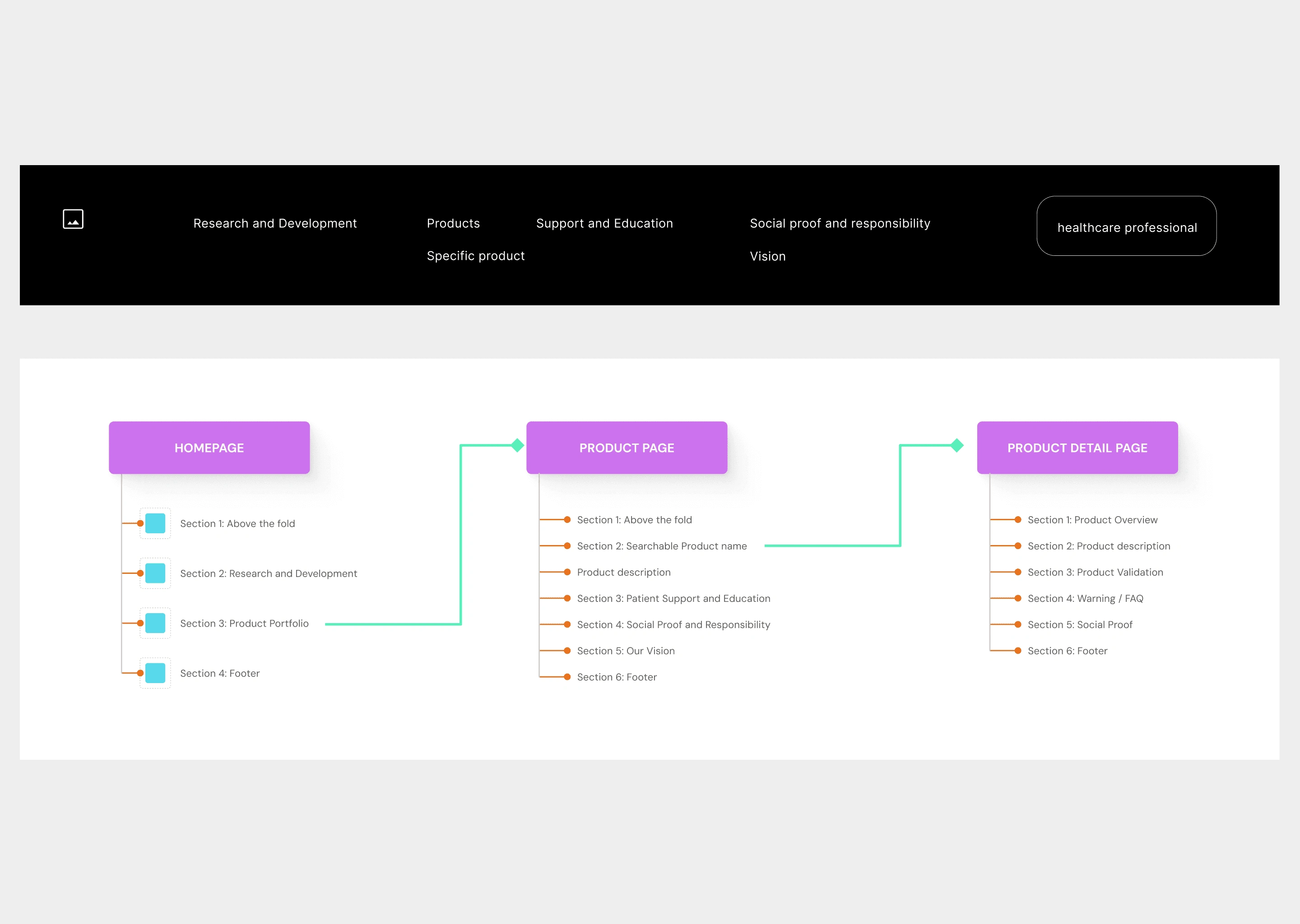Click Section 3: Patient Support and Education item
Screen dimensions: 1300x924
673,598
